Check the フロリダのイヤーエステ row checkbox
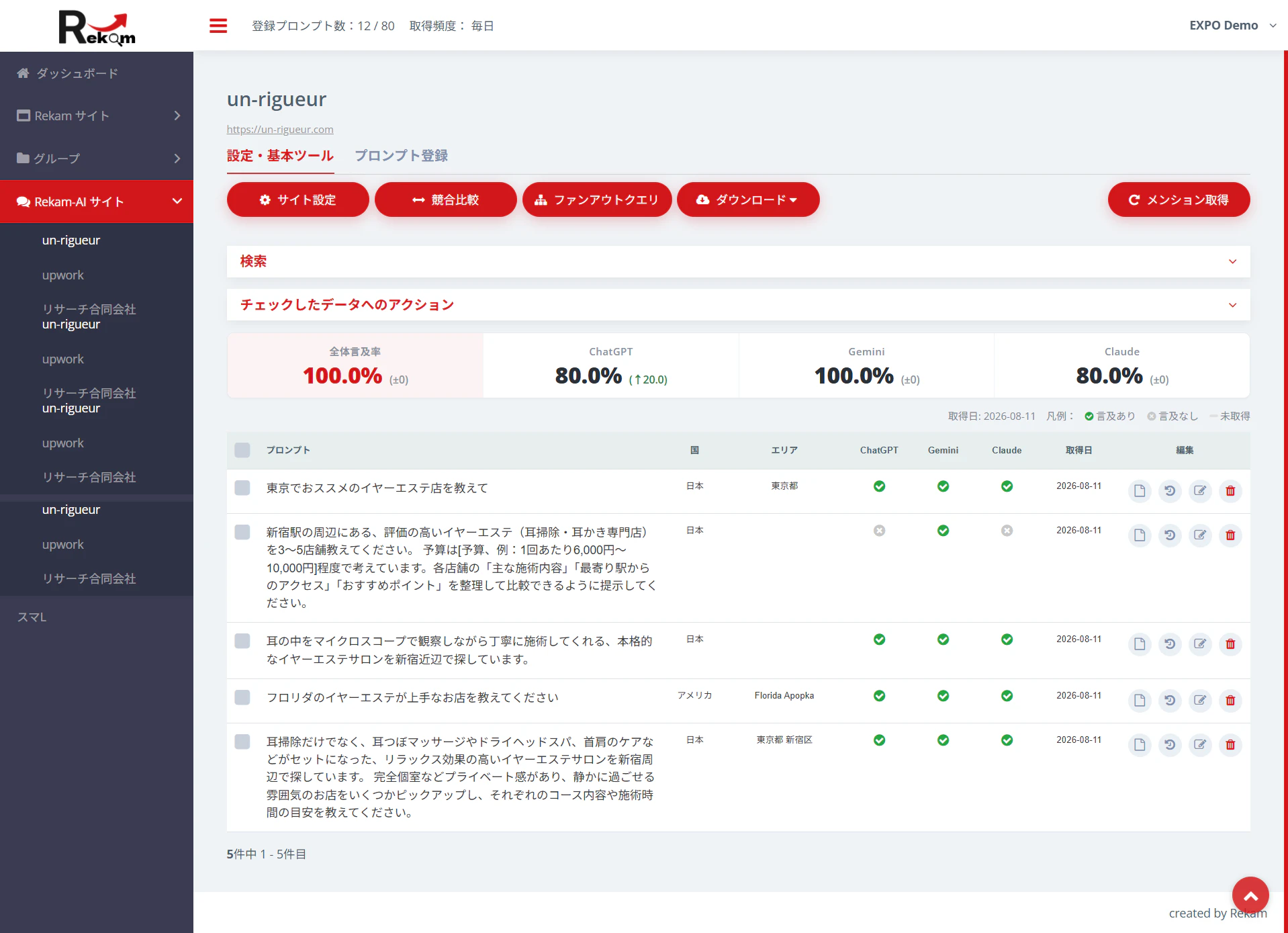The width and height of the screenshot is (1288, 933). click(242, 697)
